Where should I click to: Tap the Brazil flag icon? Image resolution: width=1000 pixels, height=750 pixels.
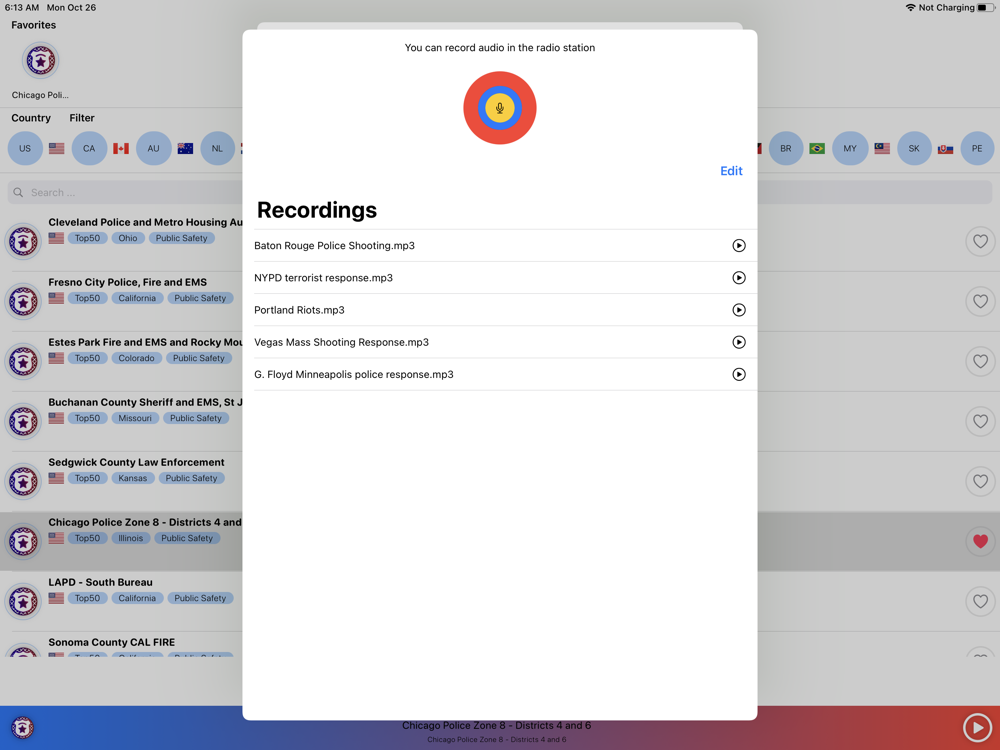pyautogui.click(x=817, y=149)
